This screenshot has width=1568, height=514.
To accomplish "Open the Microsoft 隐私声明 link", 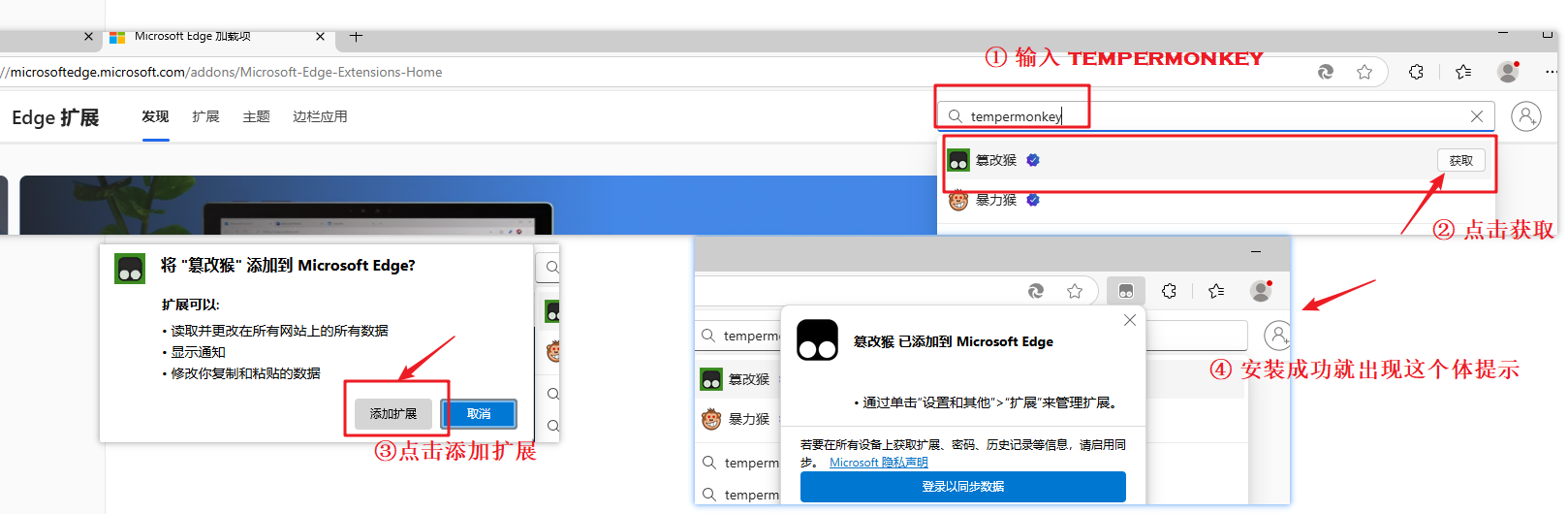I will [x=879, y=463].
